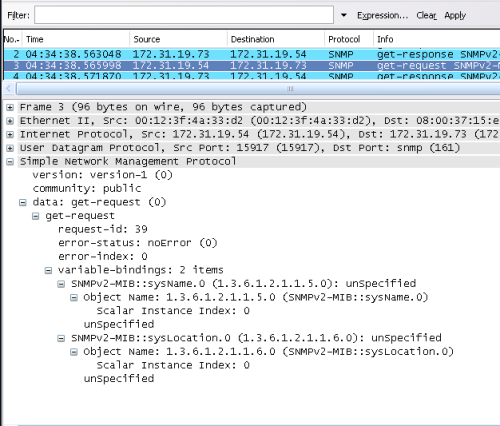Screen dimensions: 500x426
Task: Click the scrollbar left arrow
Action: point(9,89)
